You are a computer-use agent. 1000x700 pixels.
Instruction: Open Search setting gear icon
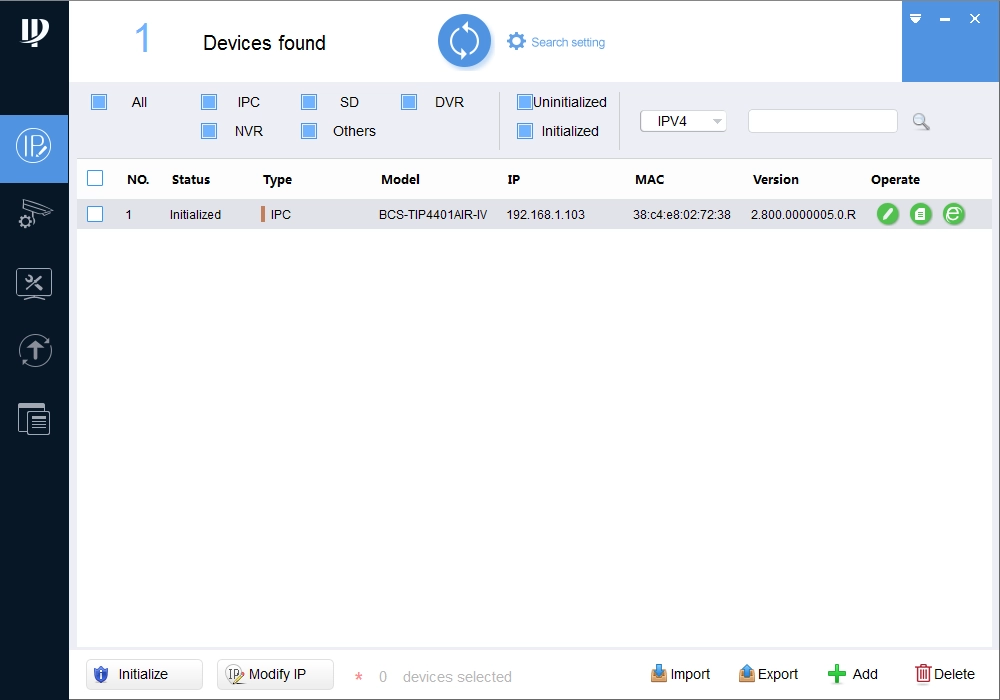tap(516, 41)
